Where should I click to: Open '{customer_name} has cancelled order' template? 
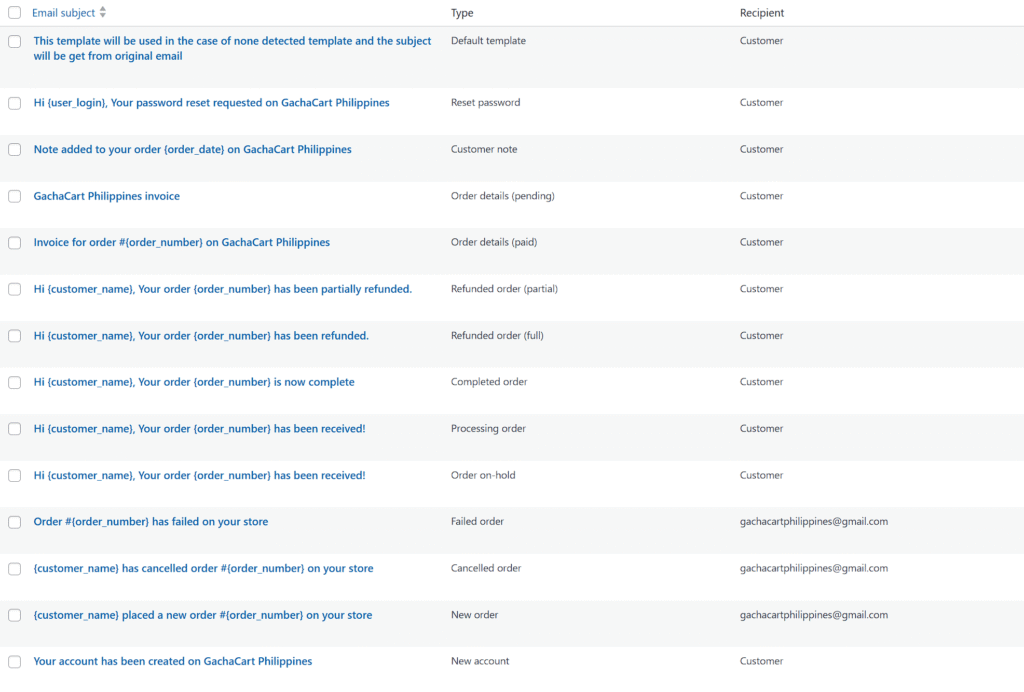tap(203, 568)
